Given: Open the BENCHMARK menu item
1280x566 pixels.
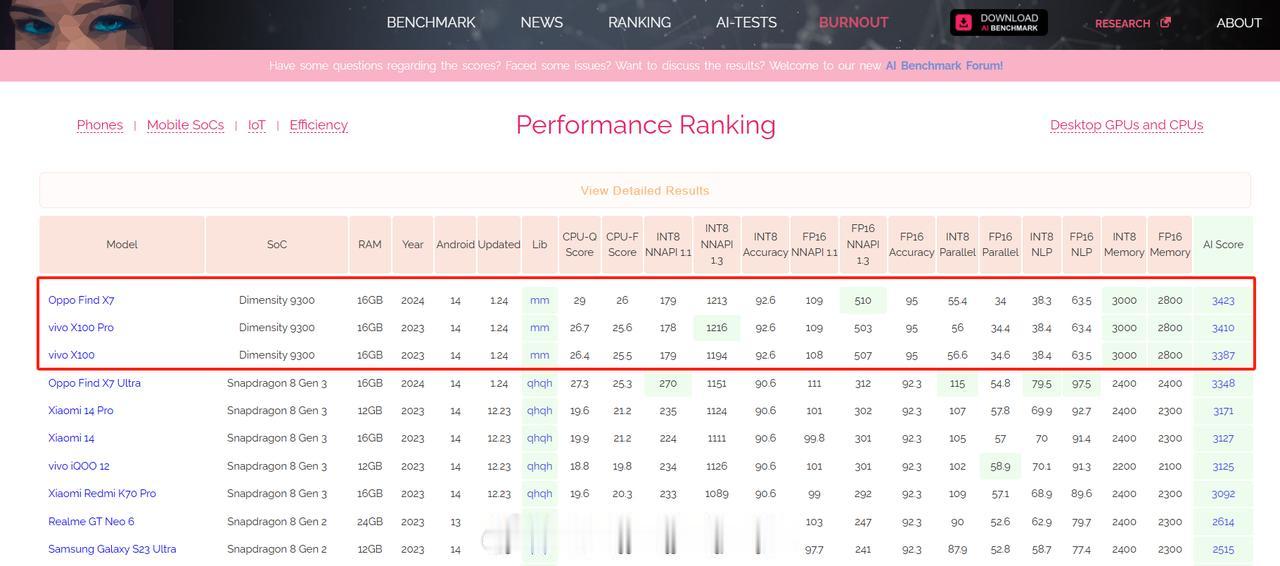Looking at the screenshot, I should pos(431,22).
